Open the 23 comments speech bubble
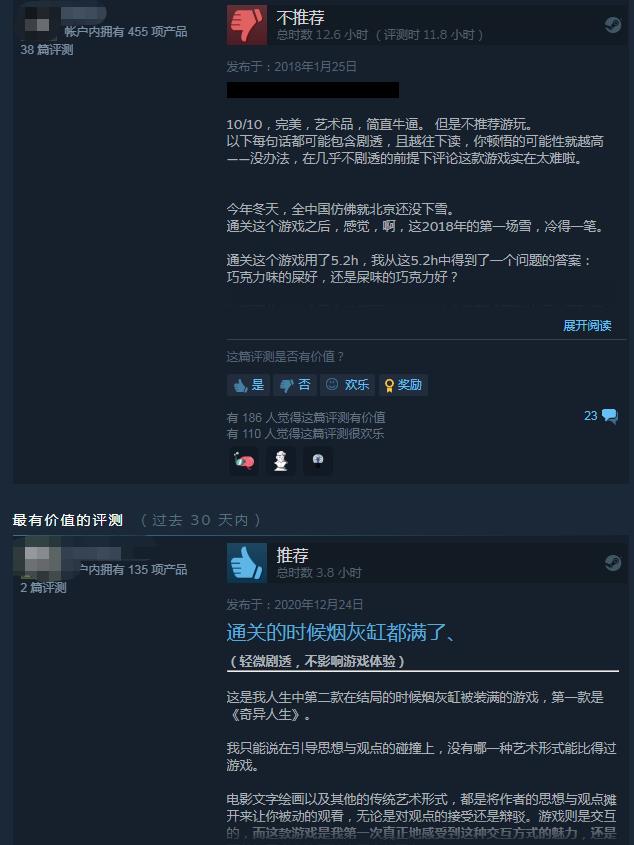This screenshot has width=634, height=845. pos(601,415)
